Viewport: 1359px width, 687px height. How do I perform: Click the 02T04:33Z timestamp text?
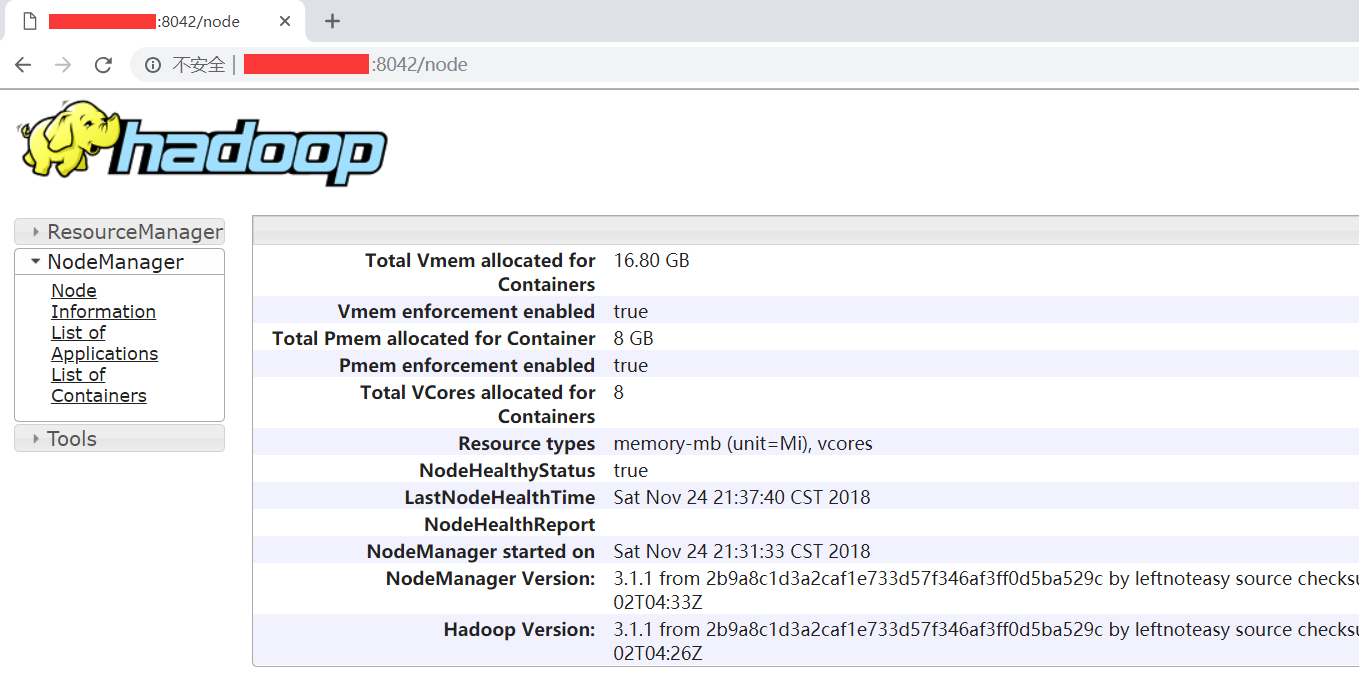point(658,603)
